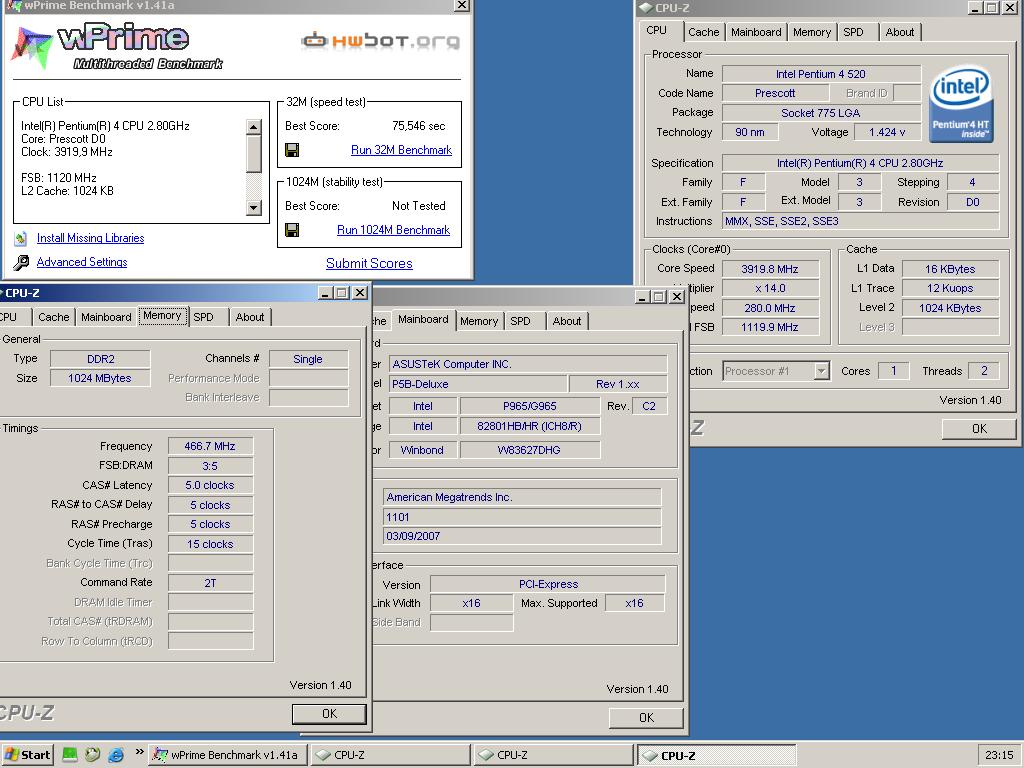The height and width of the screenshot is (768, 1024).
Task: Open Mainboard tab in Memory CPU-Z window
Action: (x=106, y=317)
